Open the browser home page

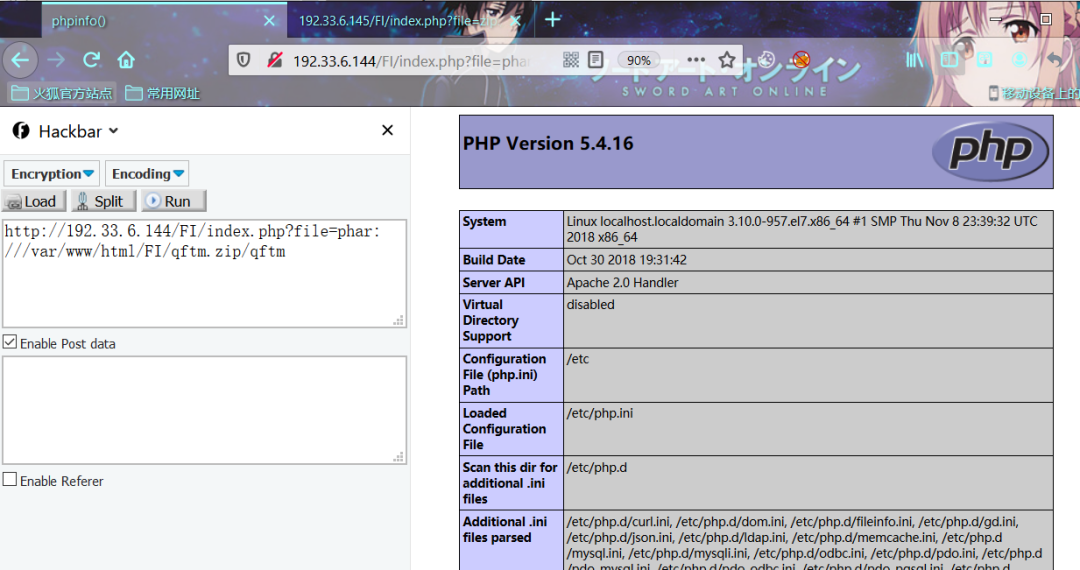[126, 60]
